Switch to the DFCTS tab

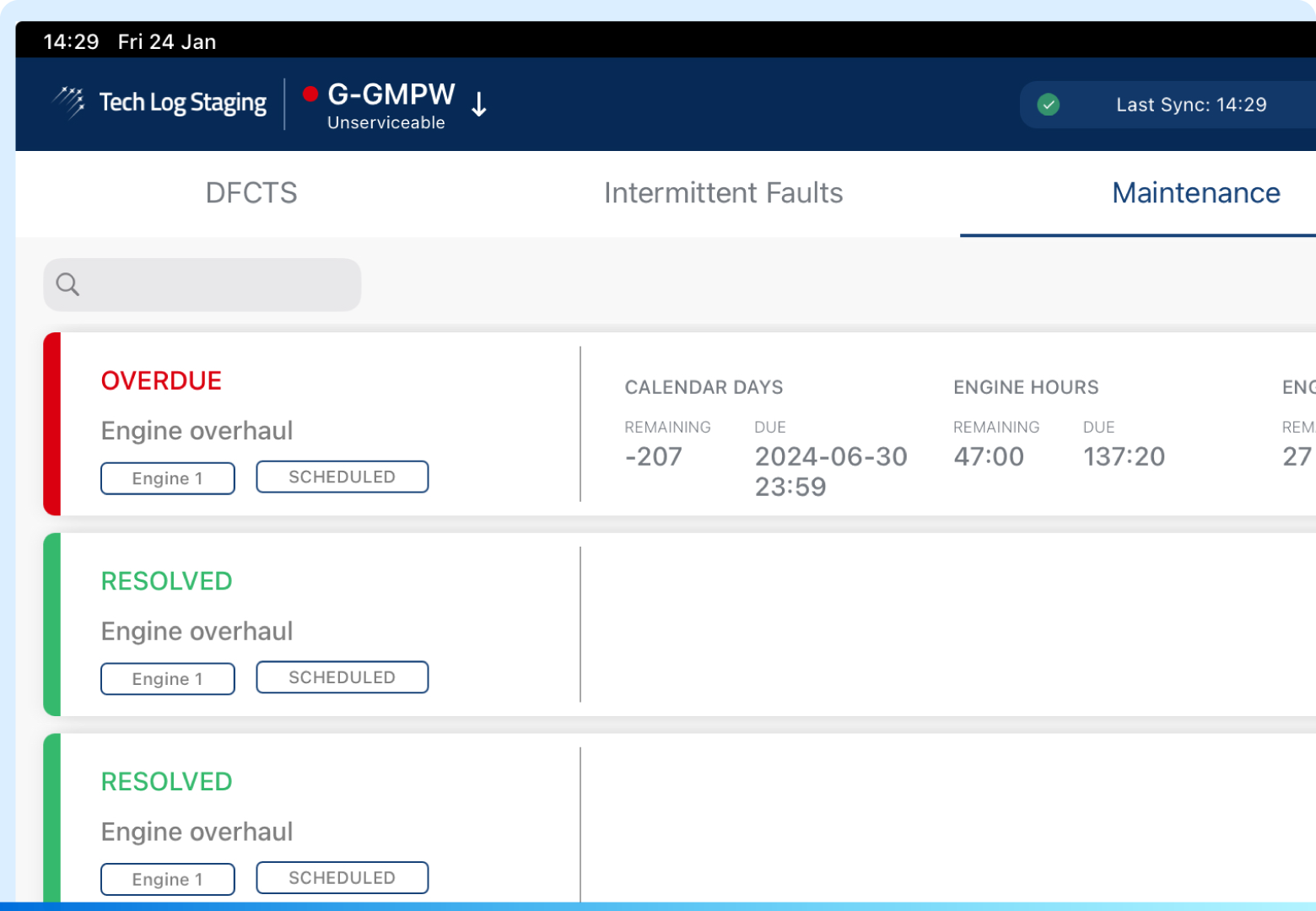pos(251,193)
